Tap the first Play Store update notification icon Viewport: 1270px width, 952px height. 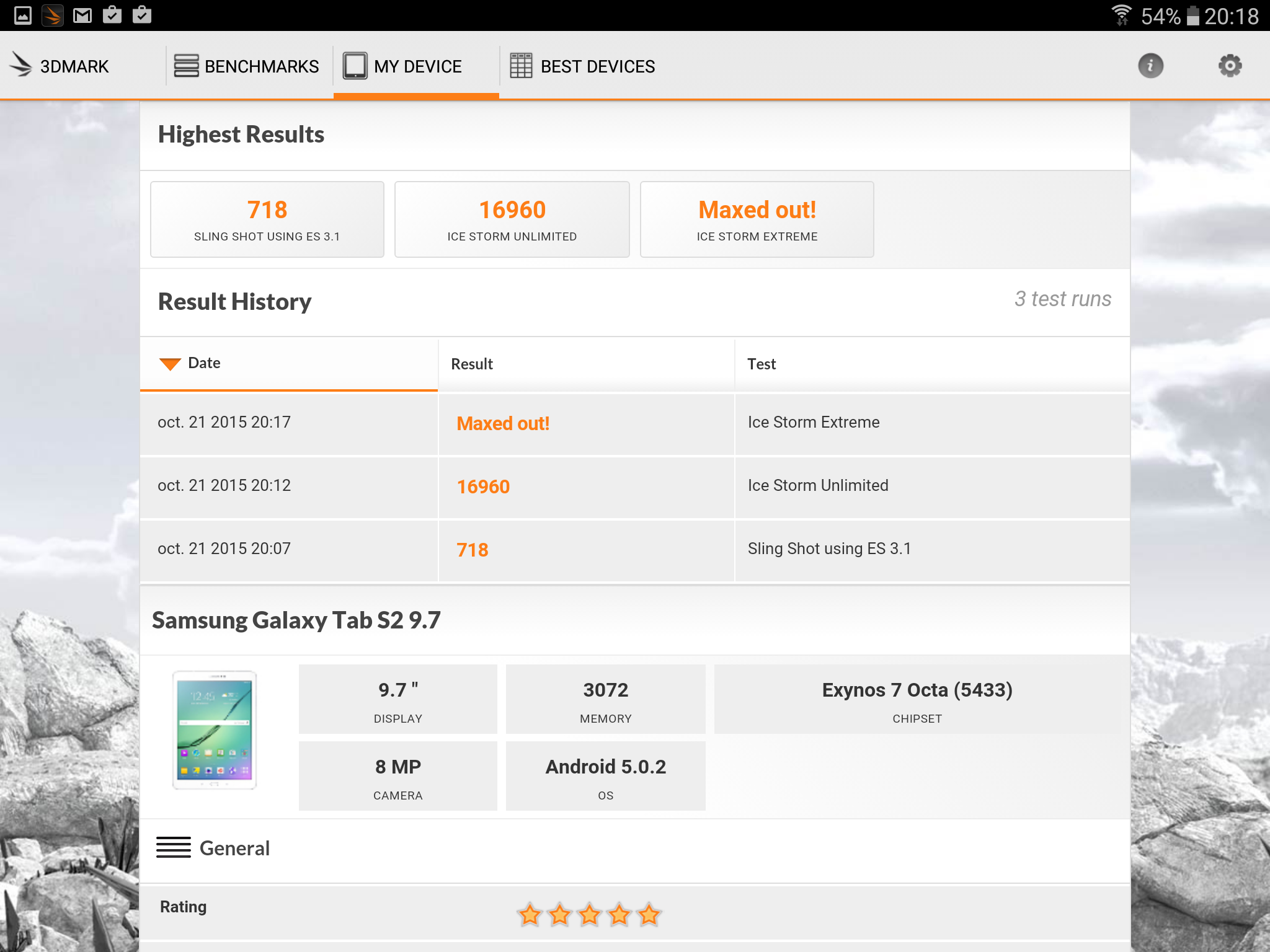112,15
